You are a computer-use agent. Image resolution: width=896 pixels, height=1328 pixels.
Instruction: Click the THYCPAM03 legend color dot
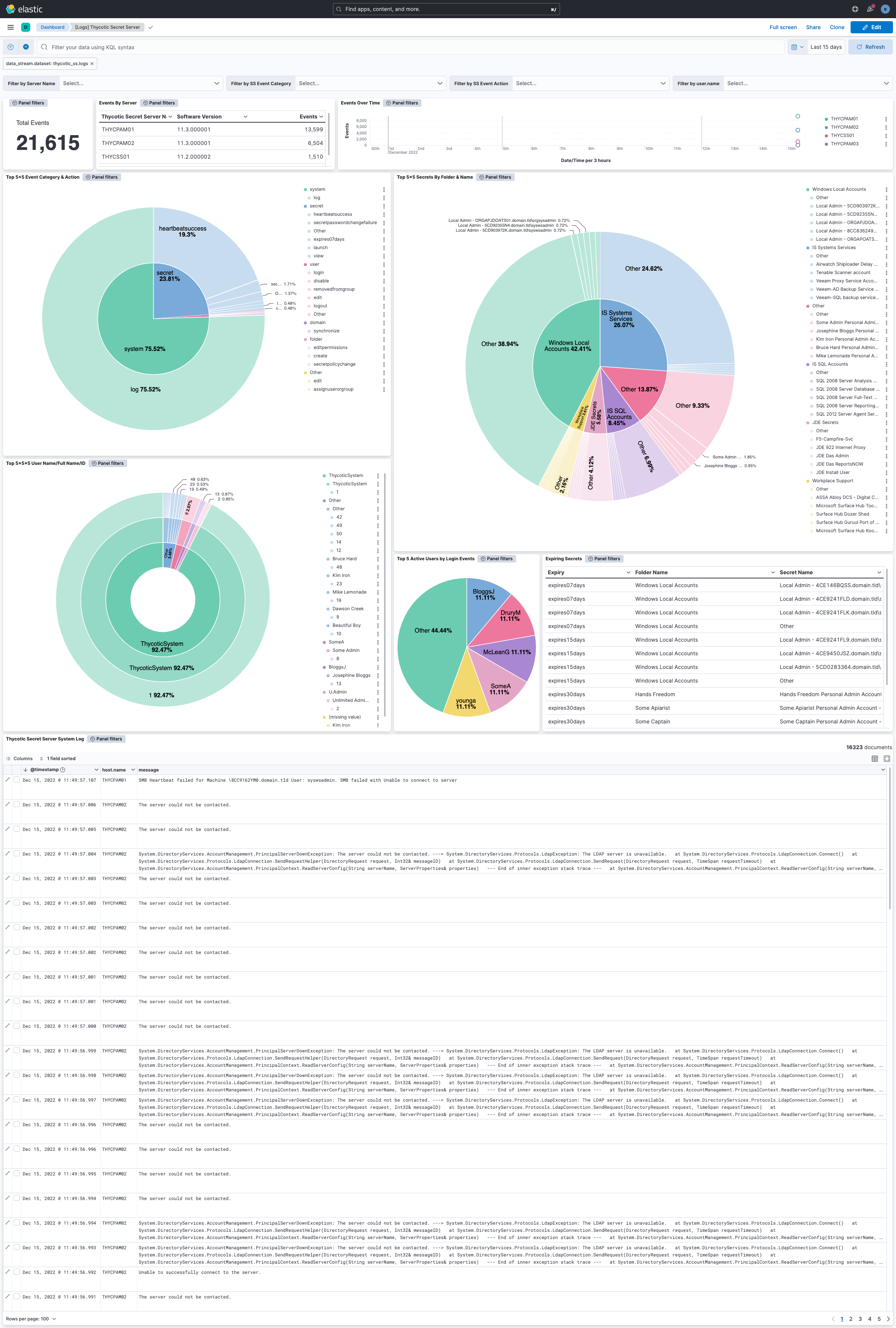[826, 144]
